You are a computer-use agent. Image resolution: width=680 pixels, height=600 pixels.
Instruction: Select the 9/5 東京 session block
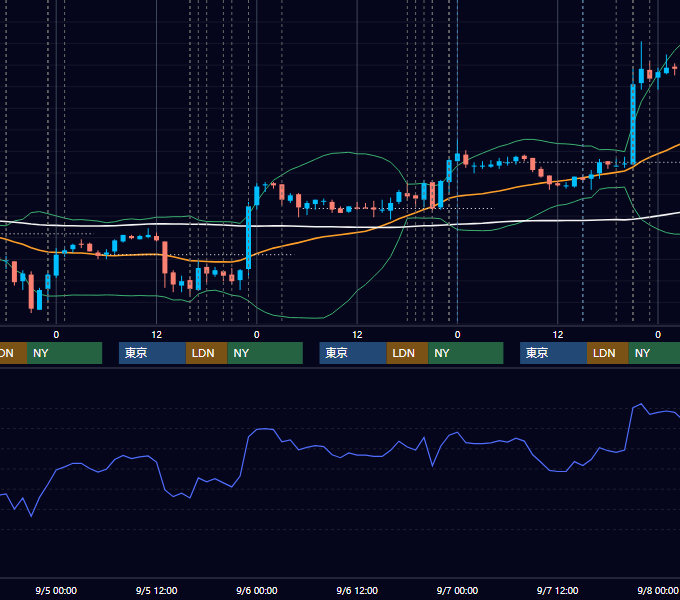pos(152,353)
